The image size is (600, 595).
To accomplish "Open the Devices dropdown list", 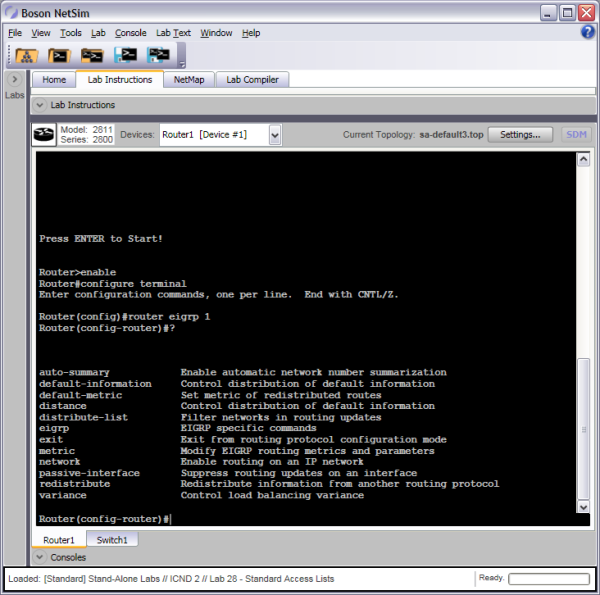I will pyautogui.click(x=274, y=135).
